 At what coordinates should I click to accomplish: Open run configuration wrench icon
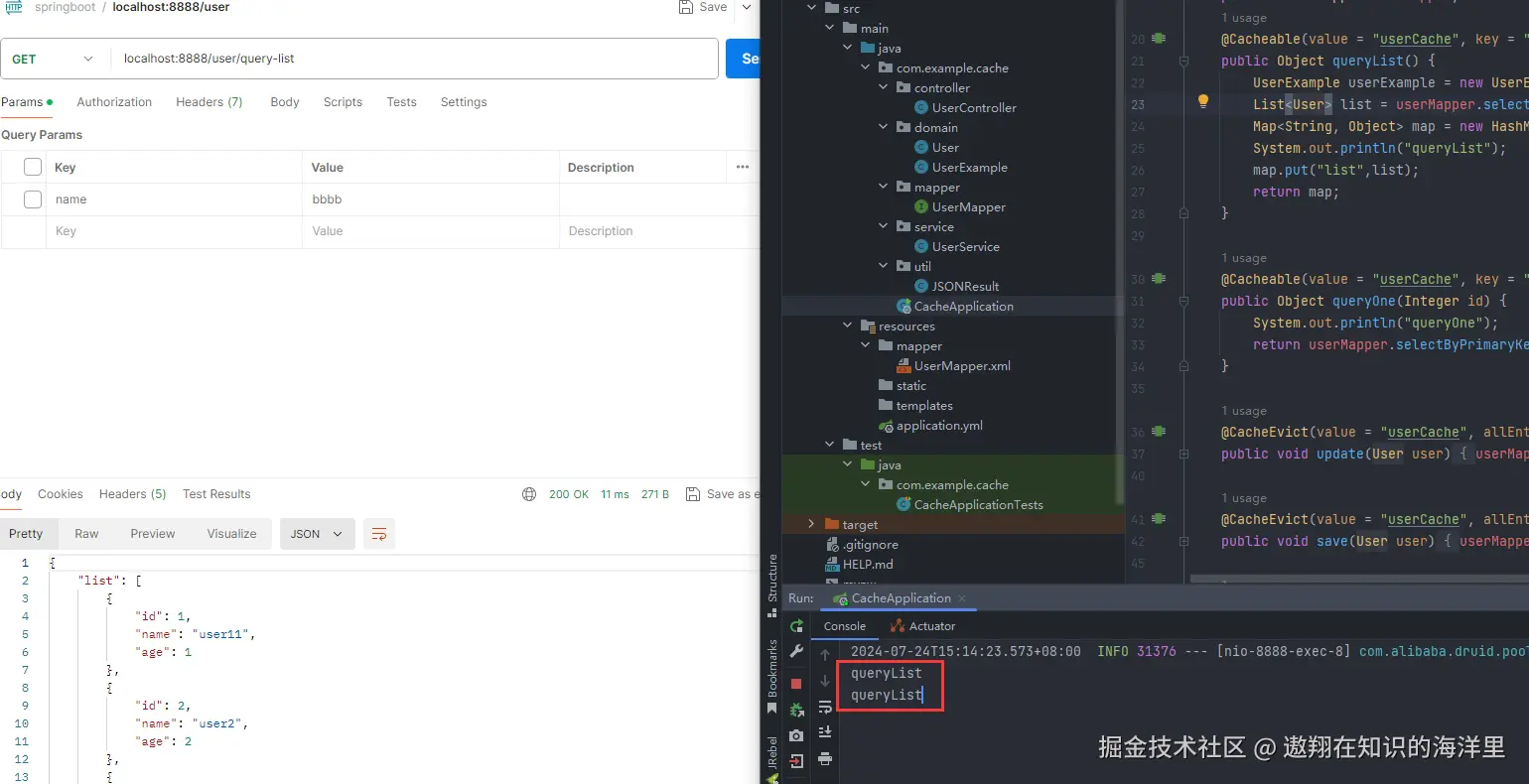click(796, 652)
